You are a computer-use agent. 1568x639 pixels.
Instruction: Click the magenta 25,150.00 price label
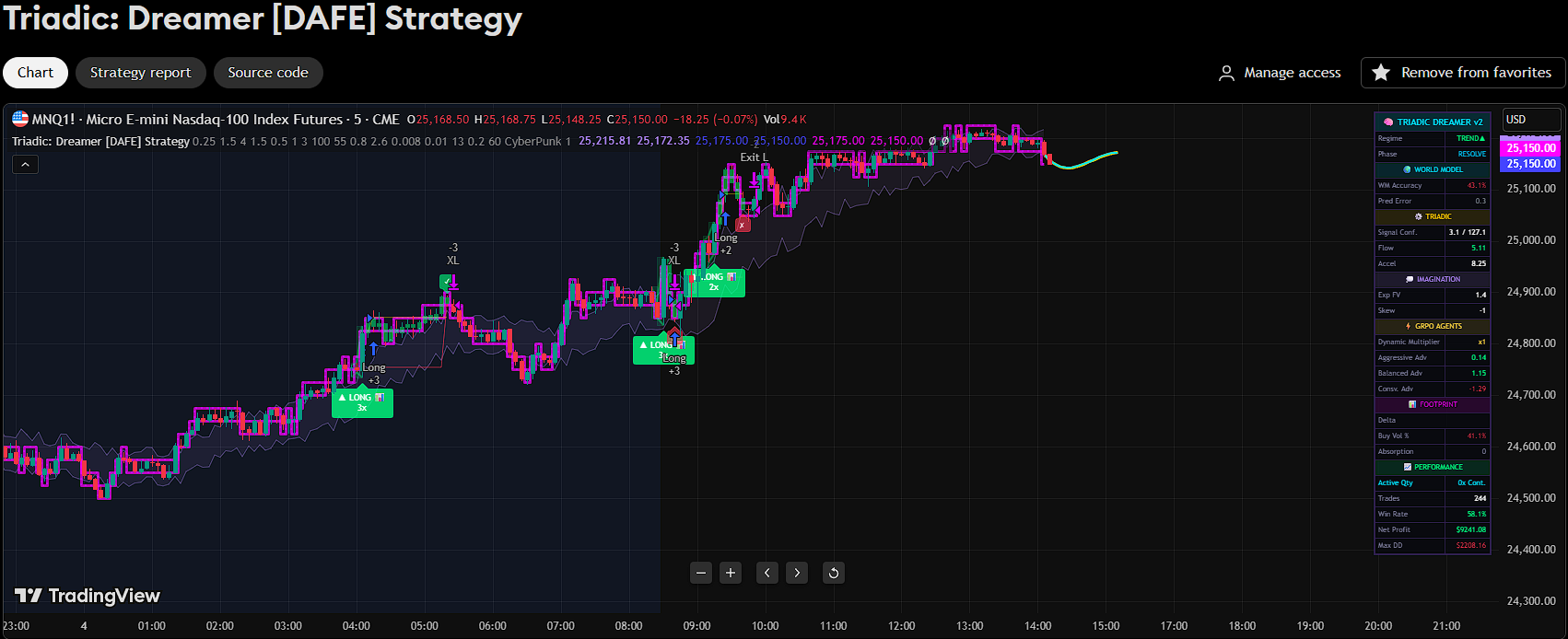(1531, 147)
